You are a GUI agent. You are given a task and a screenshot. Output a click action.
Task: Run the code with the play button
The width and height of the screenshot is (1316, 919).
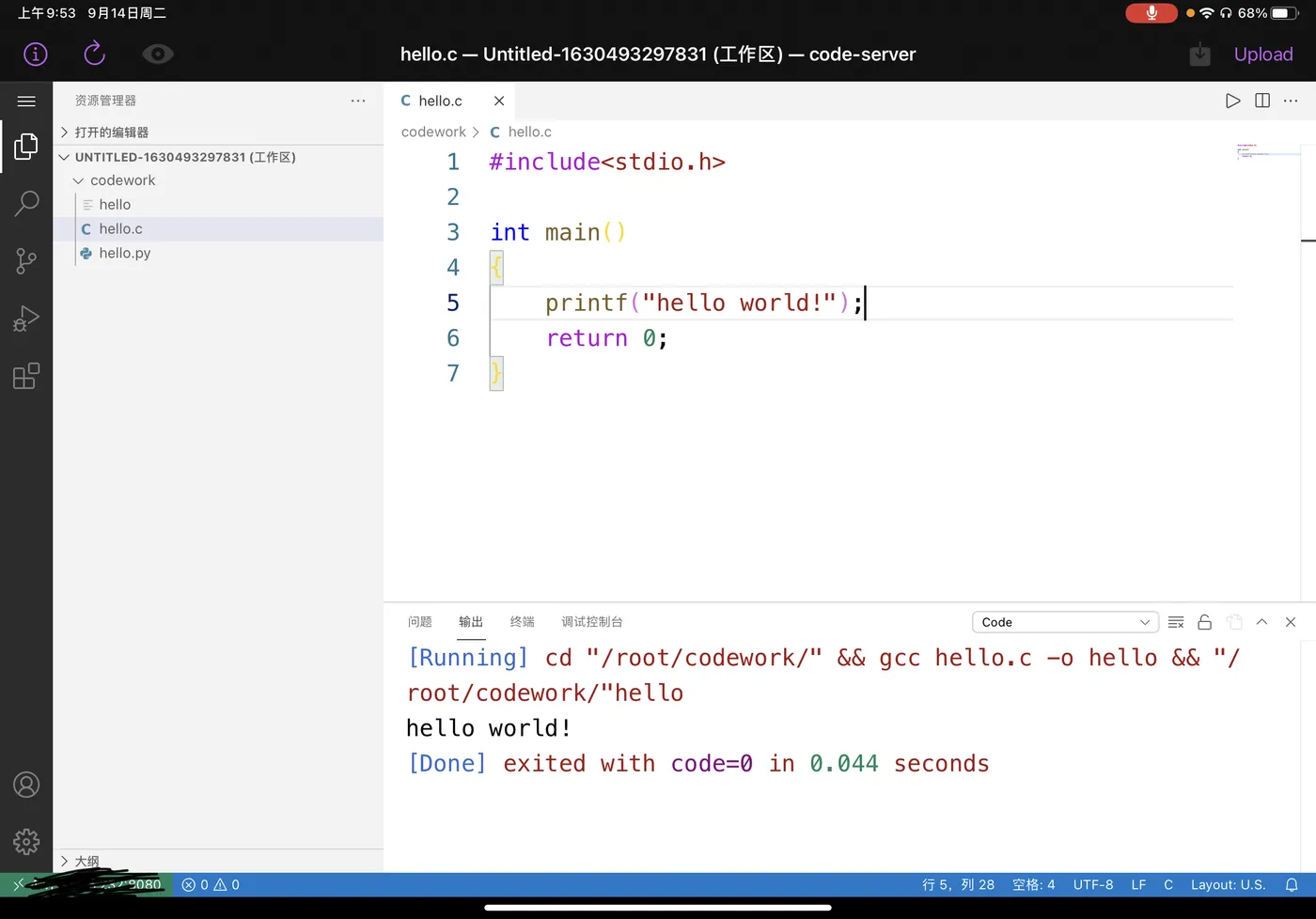(x=1232, y=101)
